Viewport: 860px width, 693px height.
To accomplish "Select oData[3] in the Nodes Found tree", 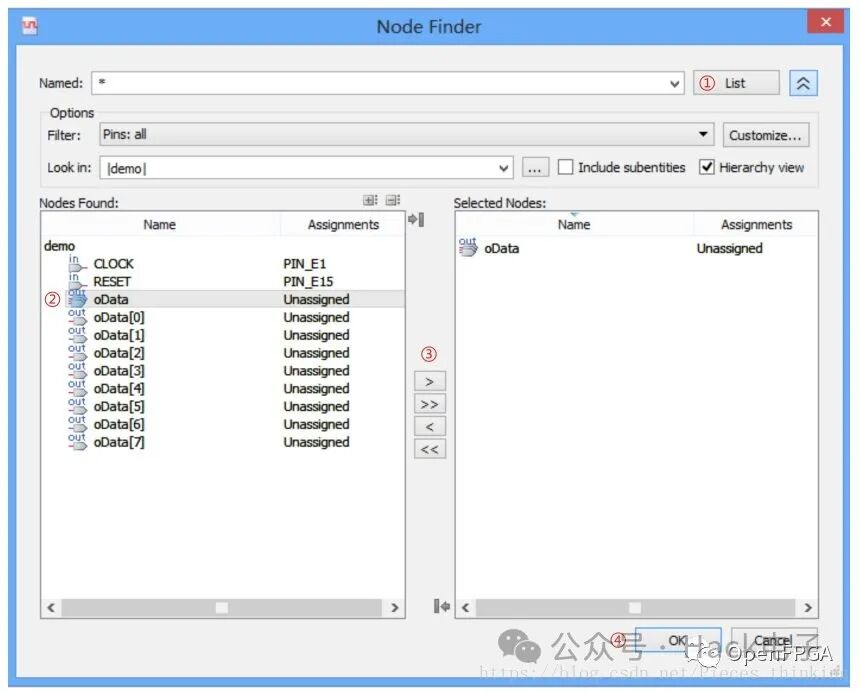I will (119, 371).
